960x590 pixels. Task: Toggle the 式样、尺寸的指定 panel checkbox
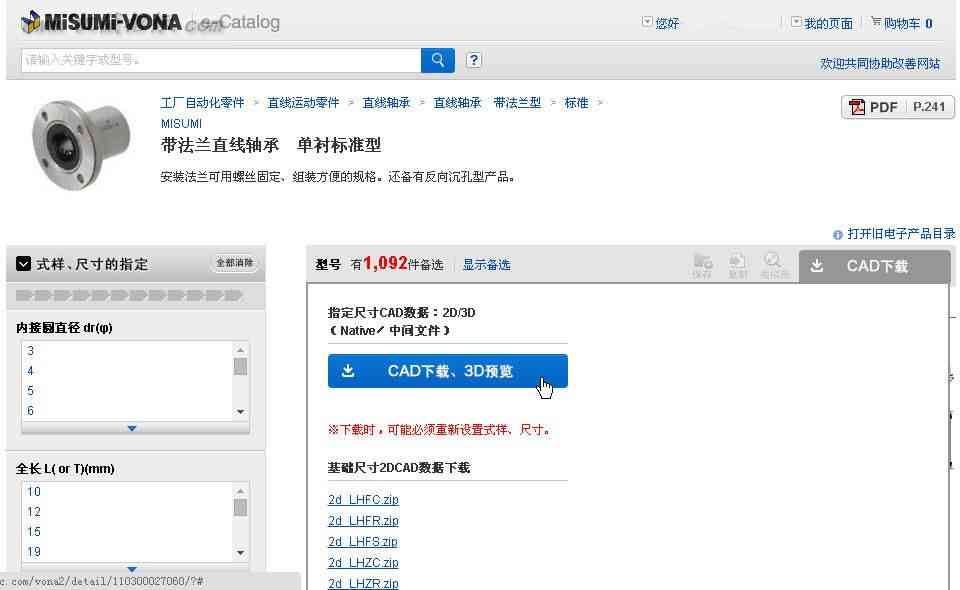coord(23,264)
